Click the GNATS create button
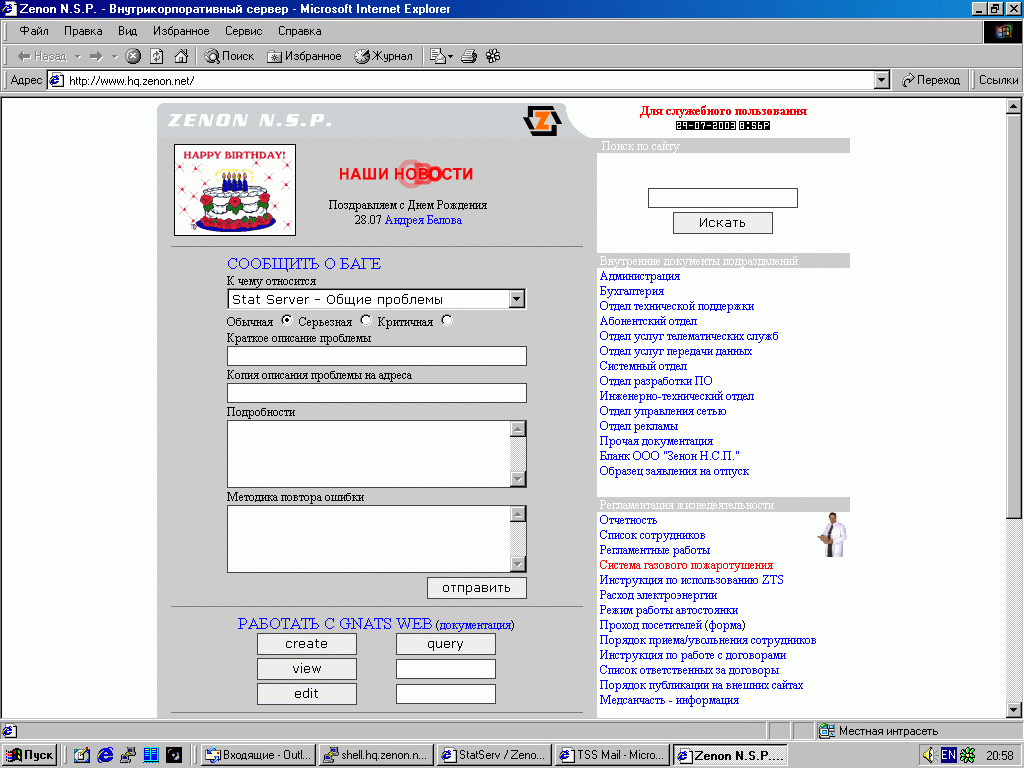 coord(306,644)
